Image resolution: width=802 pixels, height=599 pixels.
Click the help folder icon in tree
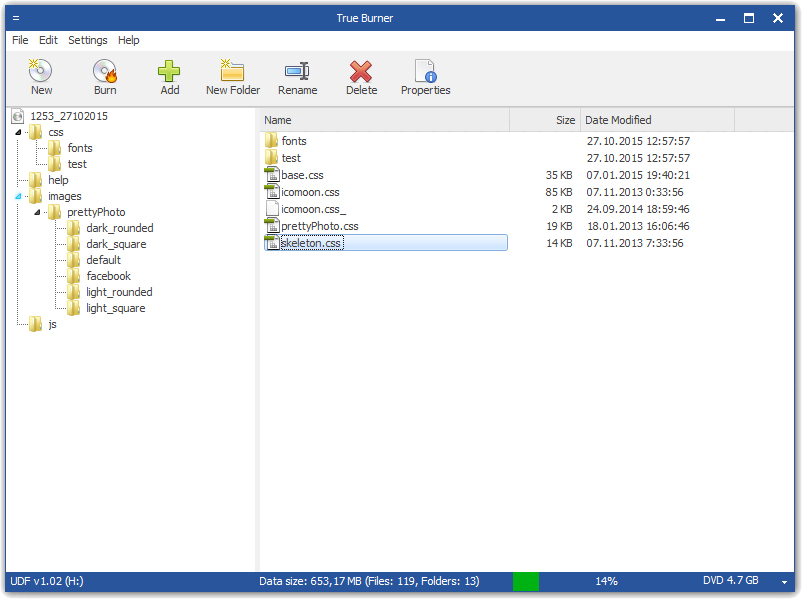(36, 180)
